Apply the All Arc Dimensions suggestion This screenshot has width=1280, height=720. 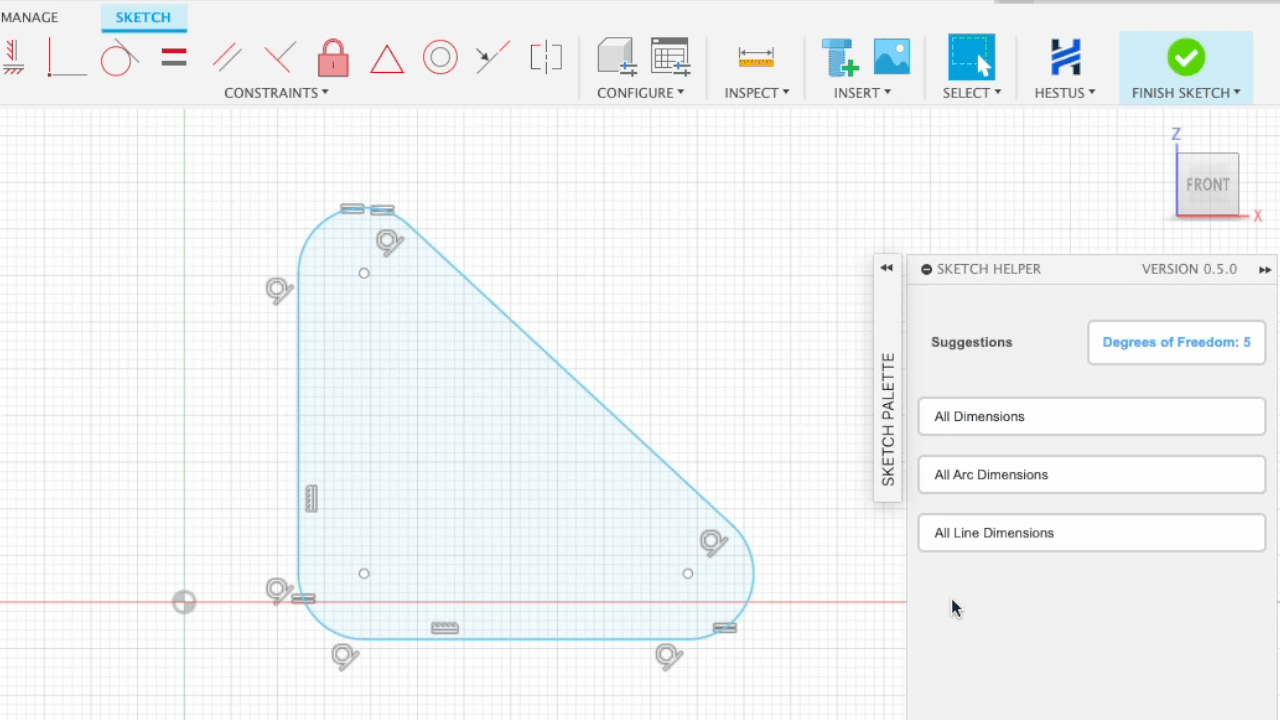coord(1092,474)
